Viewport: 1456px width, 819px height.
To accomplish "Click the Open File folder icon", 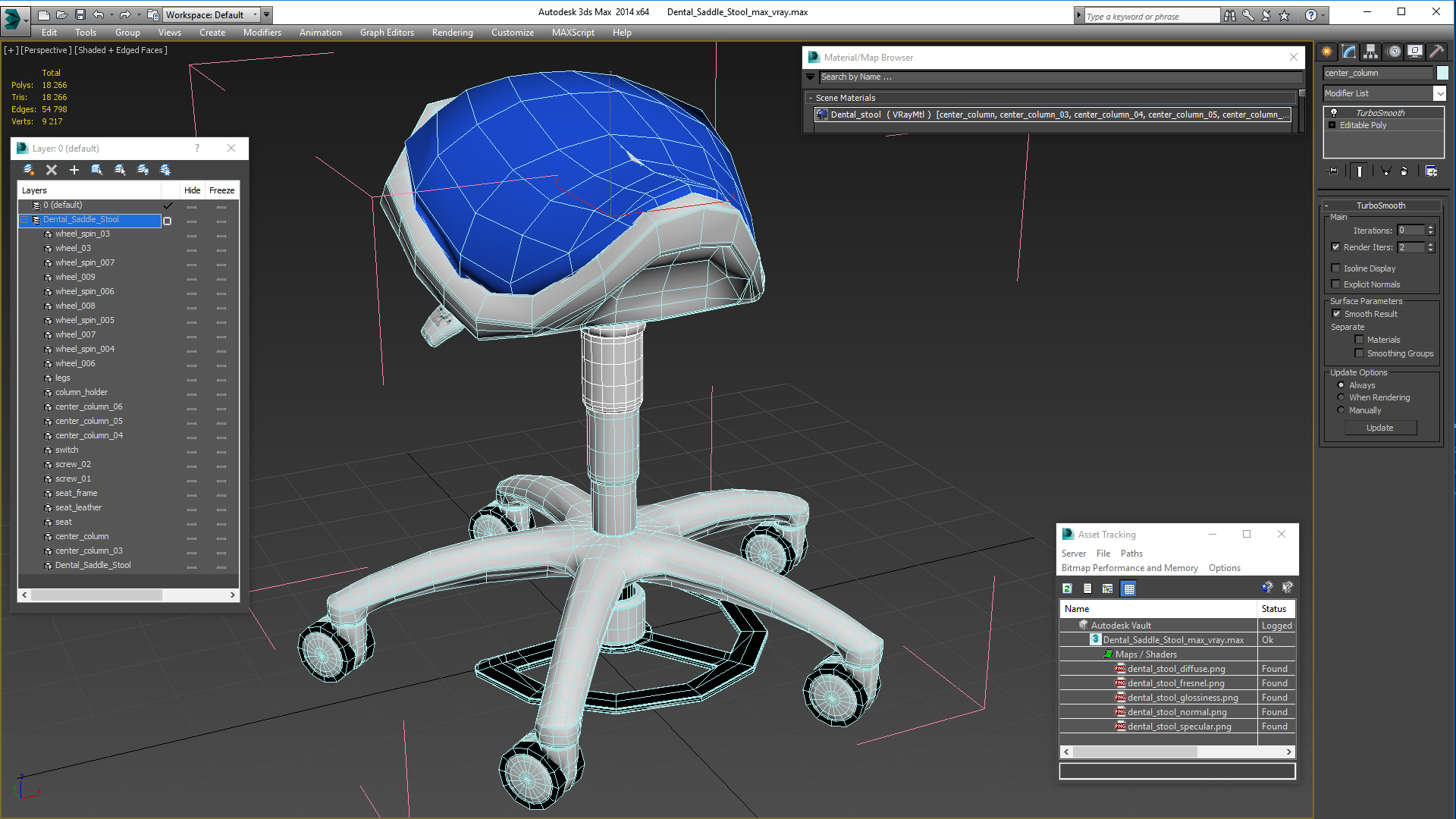I will coord(62,14).
